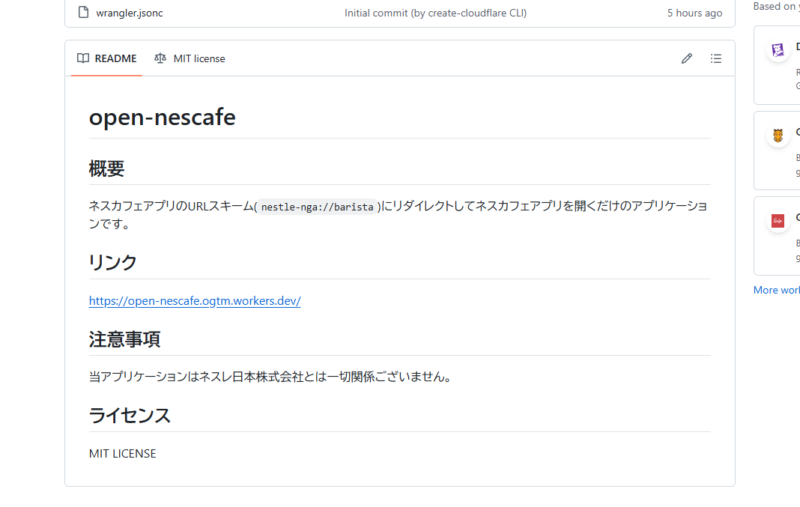The width and height of the screenshot is (800, 507).
Task: Click the 注意事項 section heading
Action: coord(125,339)
